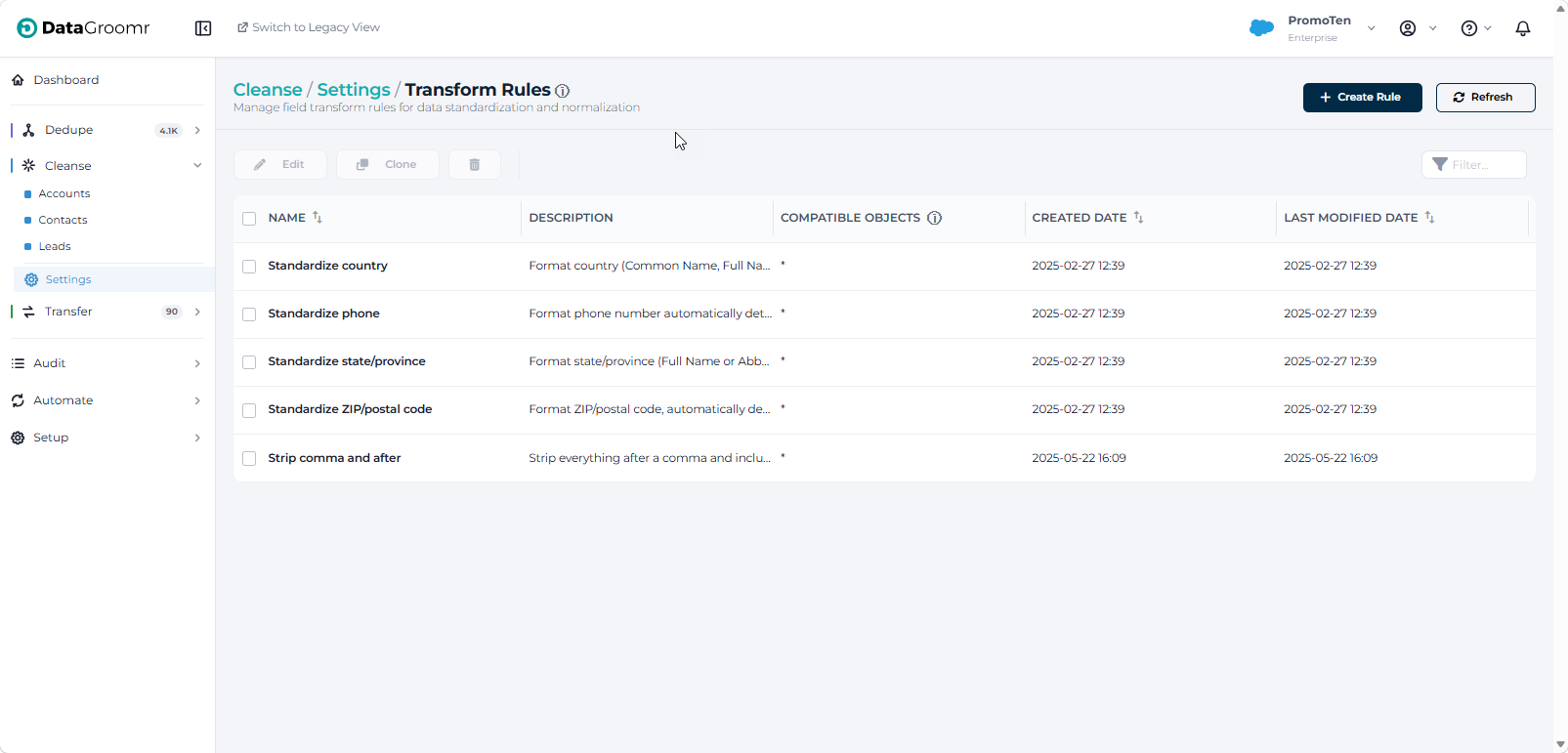Click the DataGroomr logo
Viewport: 1568px width, 753px height.
83,28
